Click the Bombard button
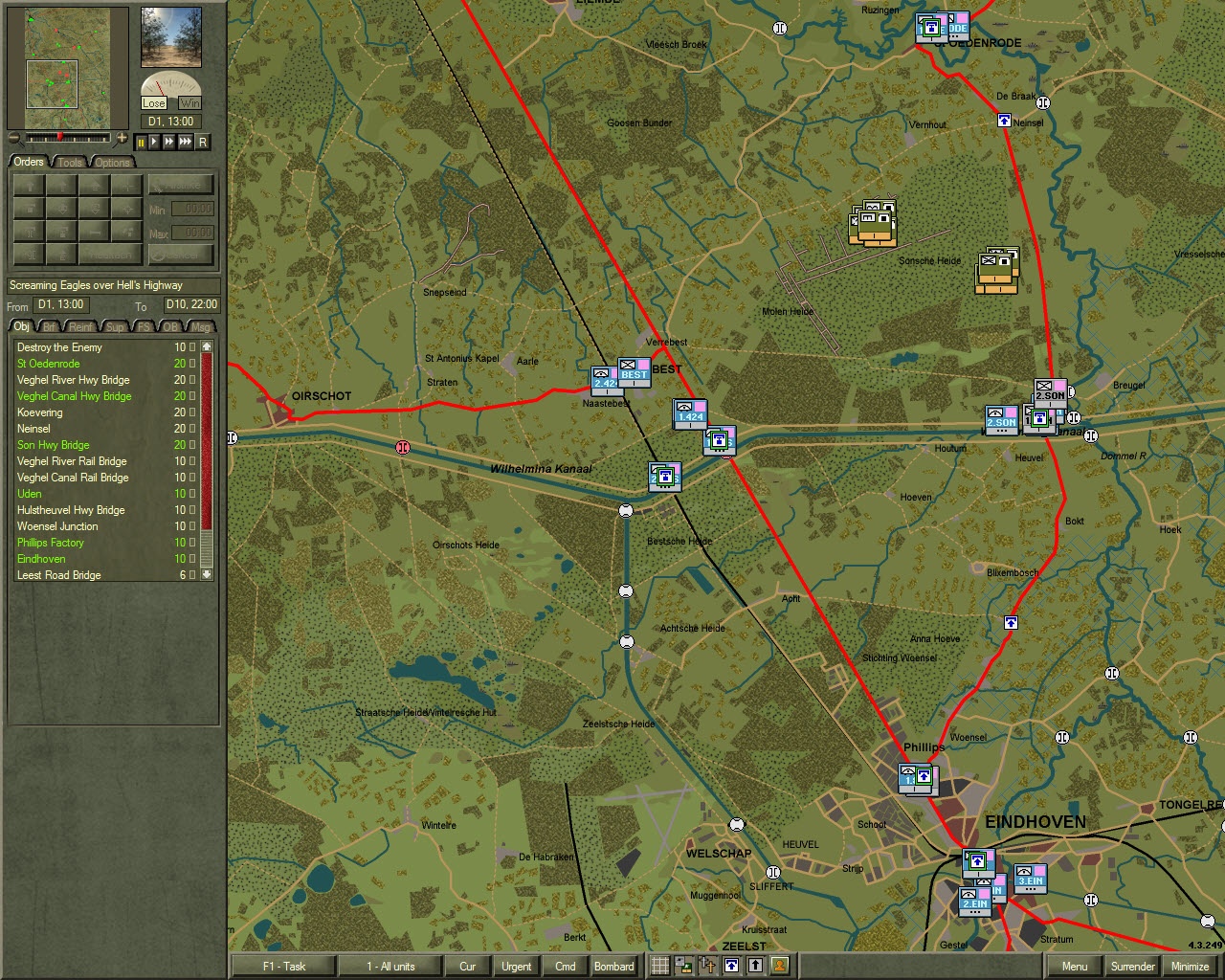The image size is (1225, 980). 614,967
